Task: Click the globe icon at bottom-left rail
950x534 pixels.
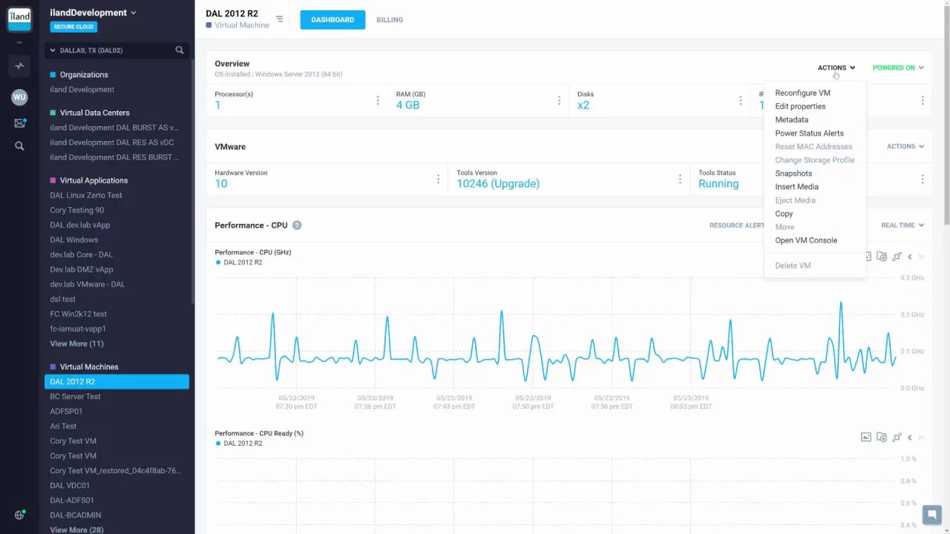Action: coord(19,515)
